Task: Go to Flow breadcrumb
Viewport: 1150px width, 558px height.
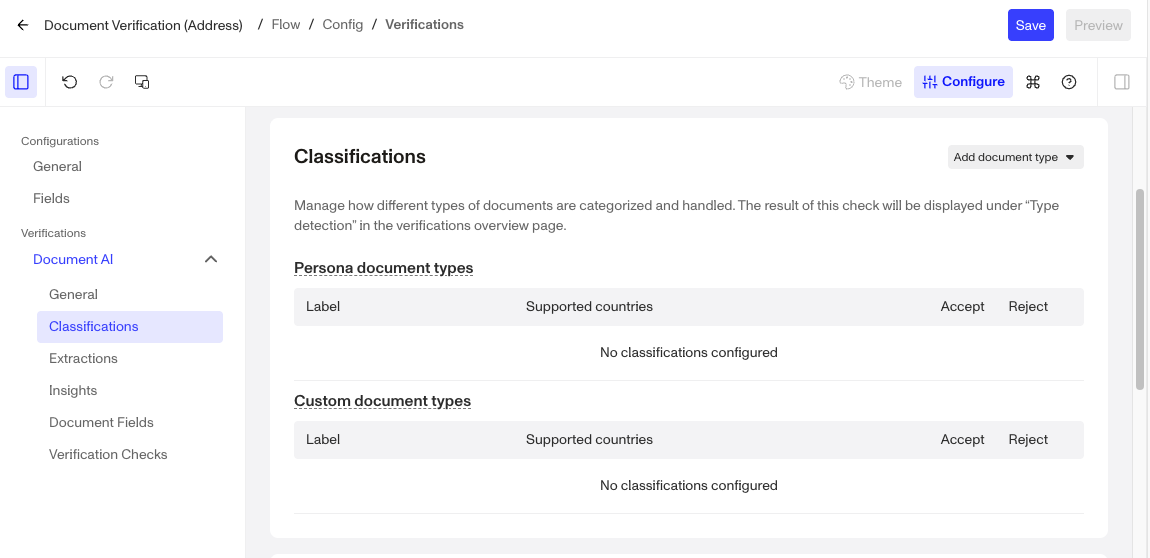Action: tap(285, 25)
